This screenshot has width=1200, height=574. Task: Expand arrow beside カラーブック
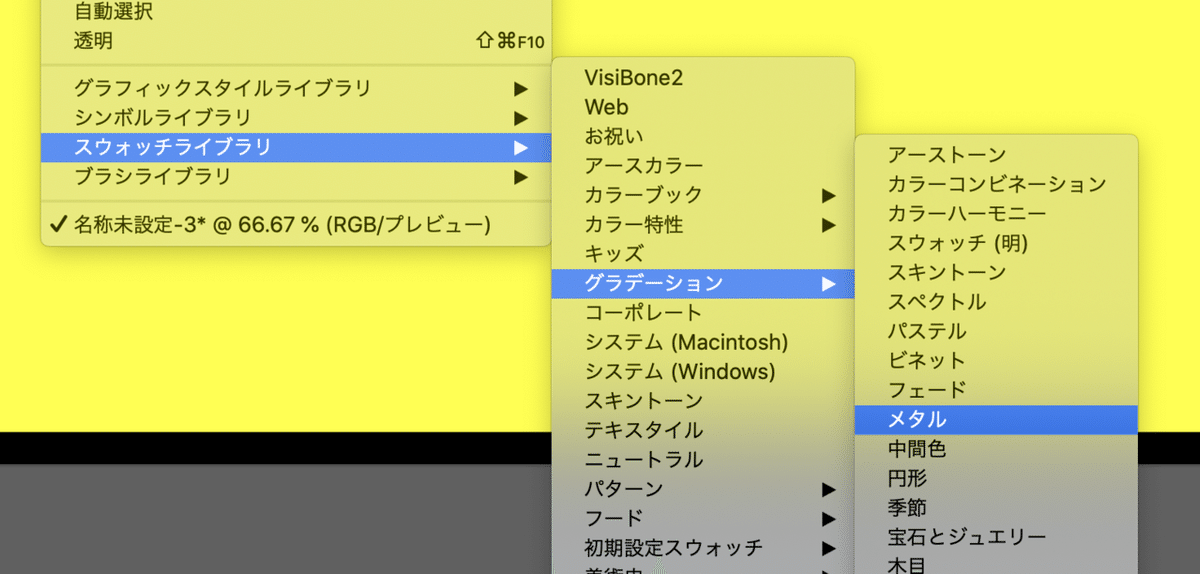pyautogui.click(x=828, y=195)
